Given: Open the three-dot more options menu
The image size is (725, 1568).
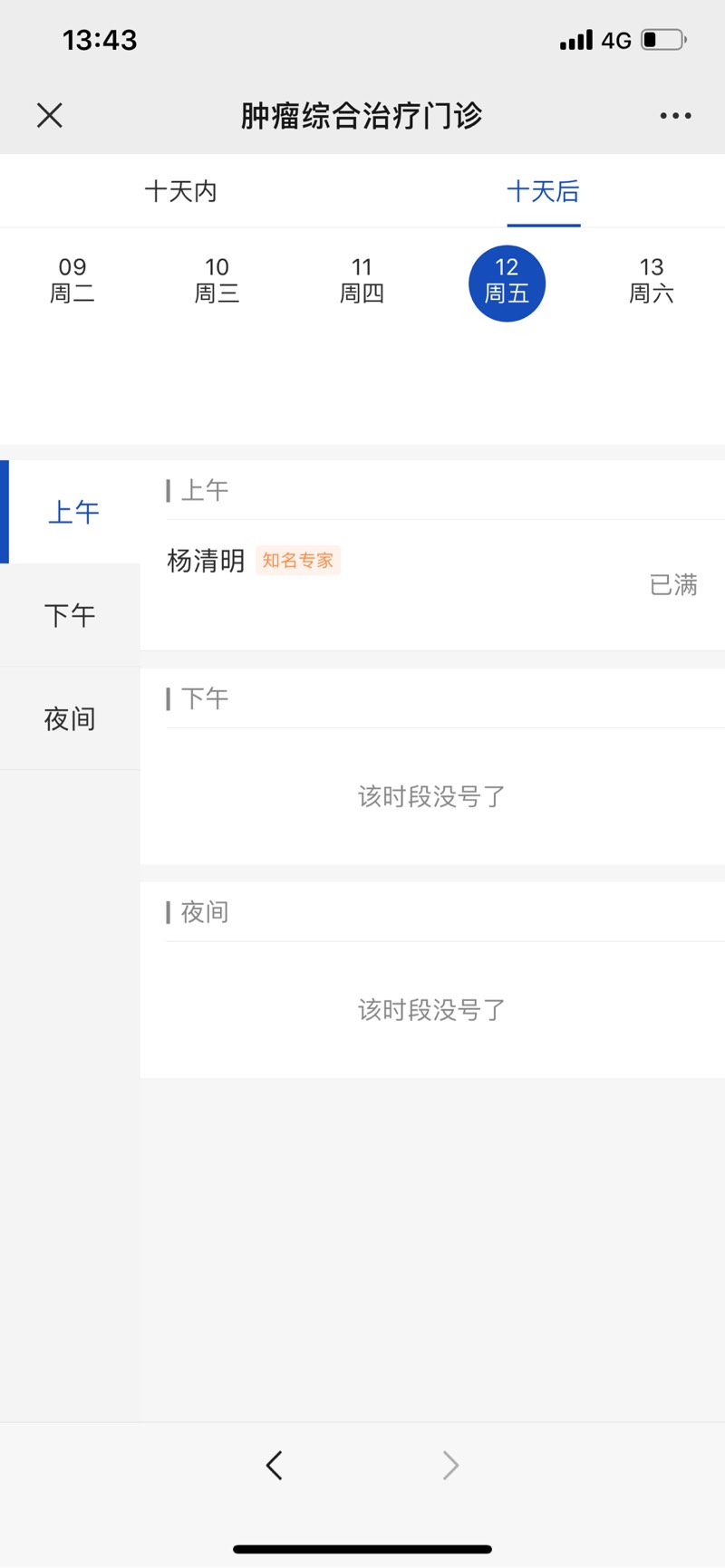Looking at the screenshot, I should (x=675, y=116).
